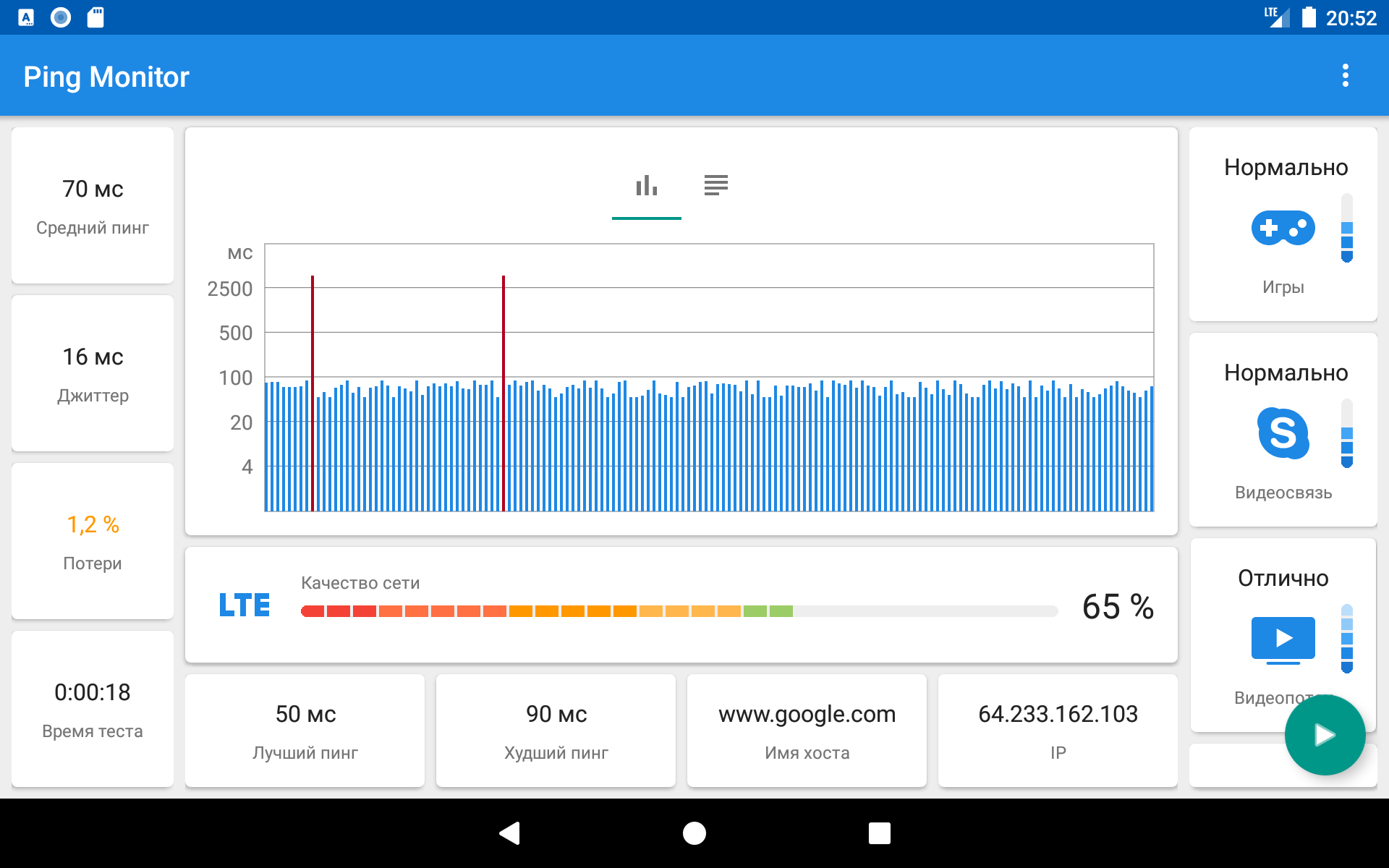This screenshot has width=1389, height=868.
Task: Click 'Нормально' above the Skype icon
Action: pos(1286,373)
